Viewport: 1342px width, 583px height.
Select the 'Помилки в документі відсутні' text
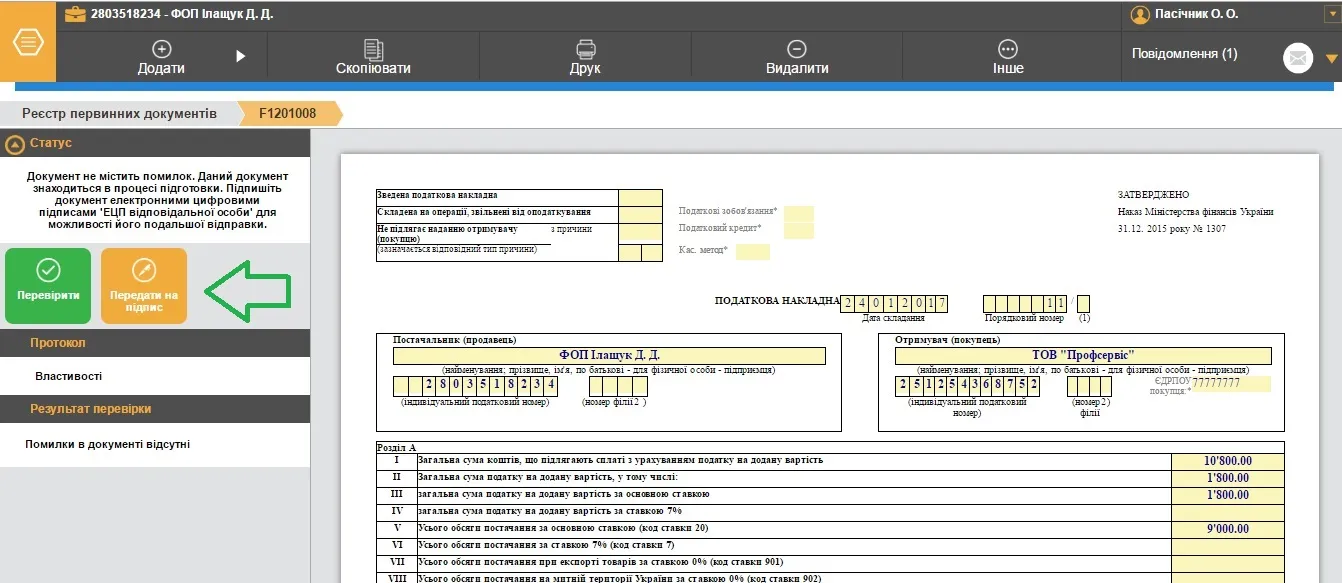[x=108, y=444]
